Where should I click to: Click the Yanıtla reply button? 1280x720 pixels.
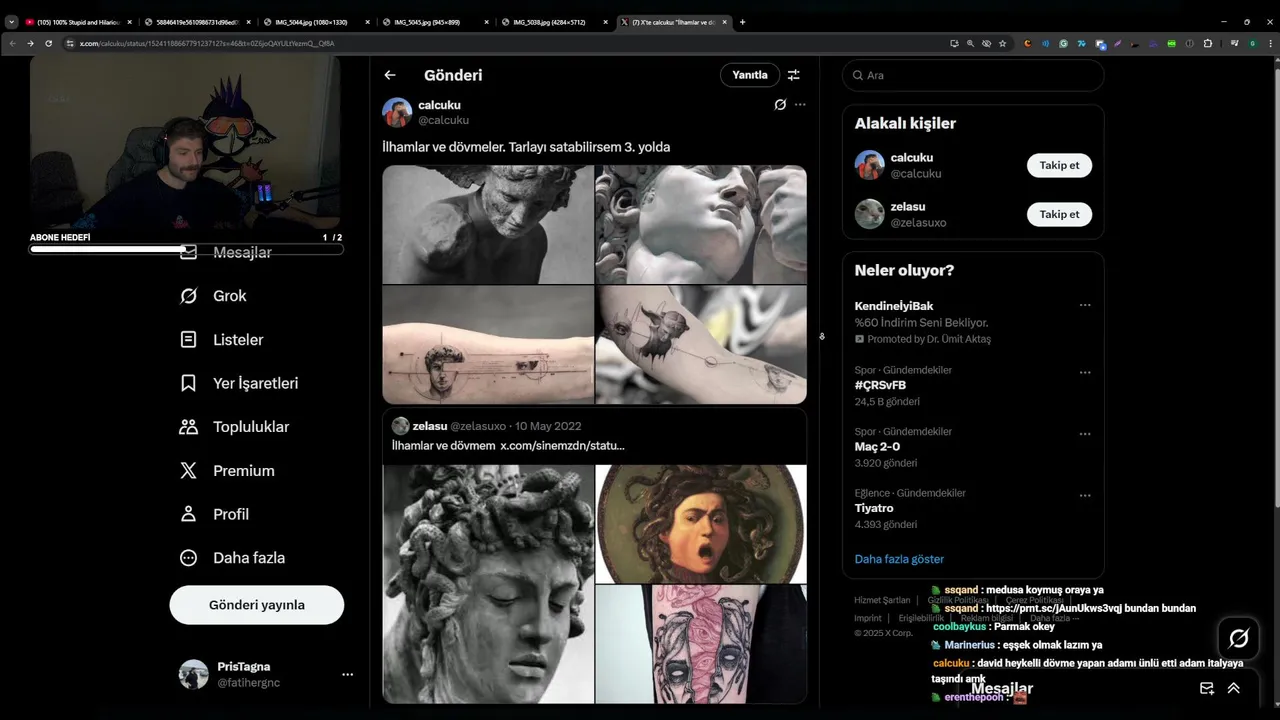(x=750, y=75)
